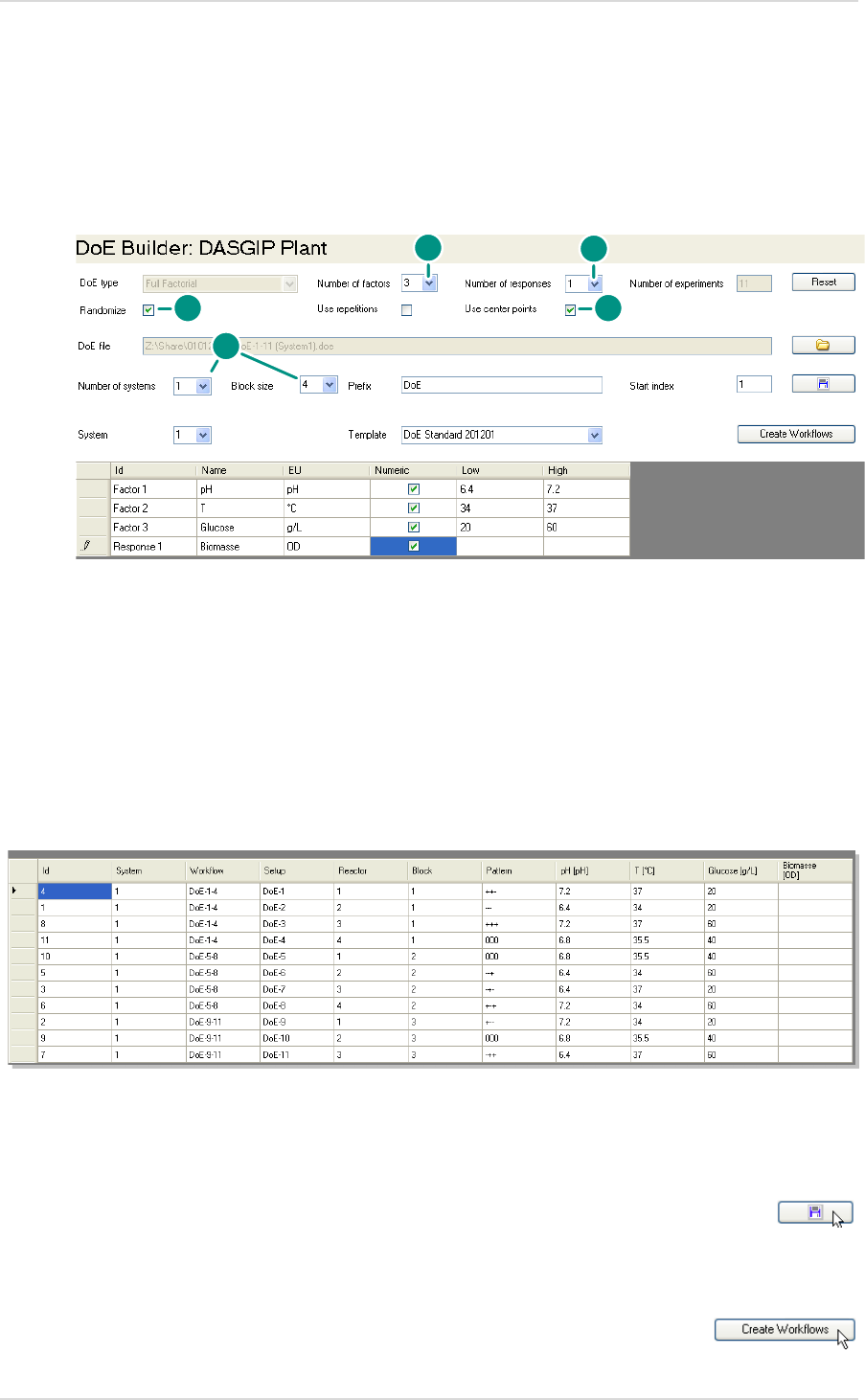Image resolution: width=865 pixels, height=1400 pixels.
Task: Click the High column header
Action: coord(586,470)
